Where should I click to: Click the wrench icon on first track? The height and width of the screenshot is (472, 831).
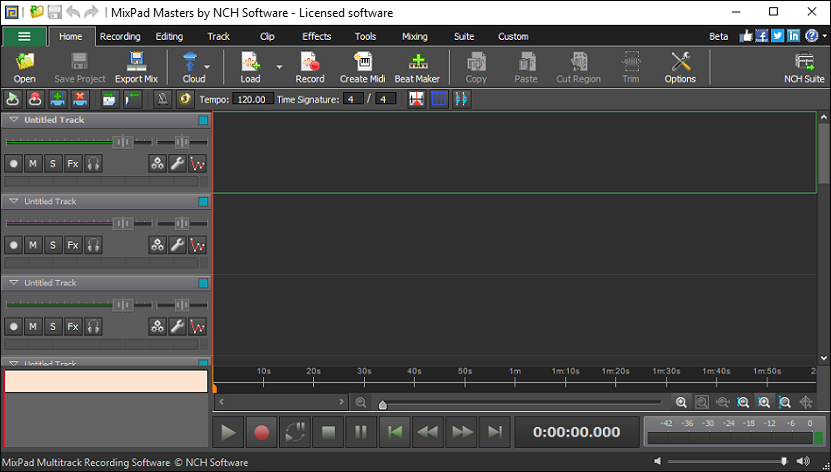tap(177, 164)
